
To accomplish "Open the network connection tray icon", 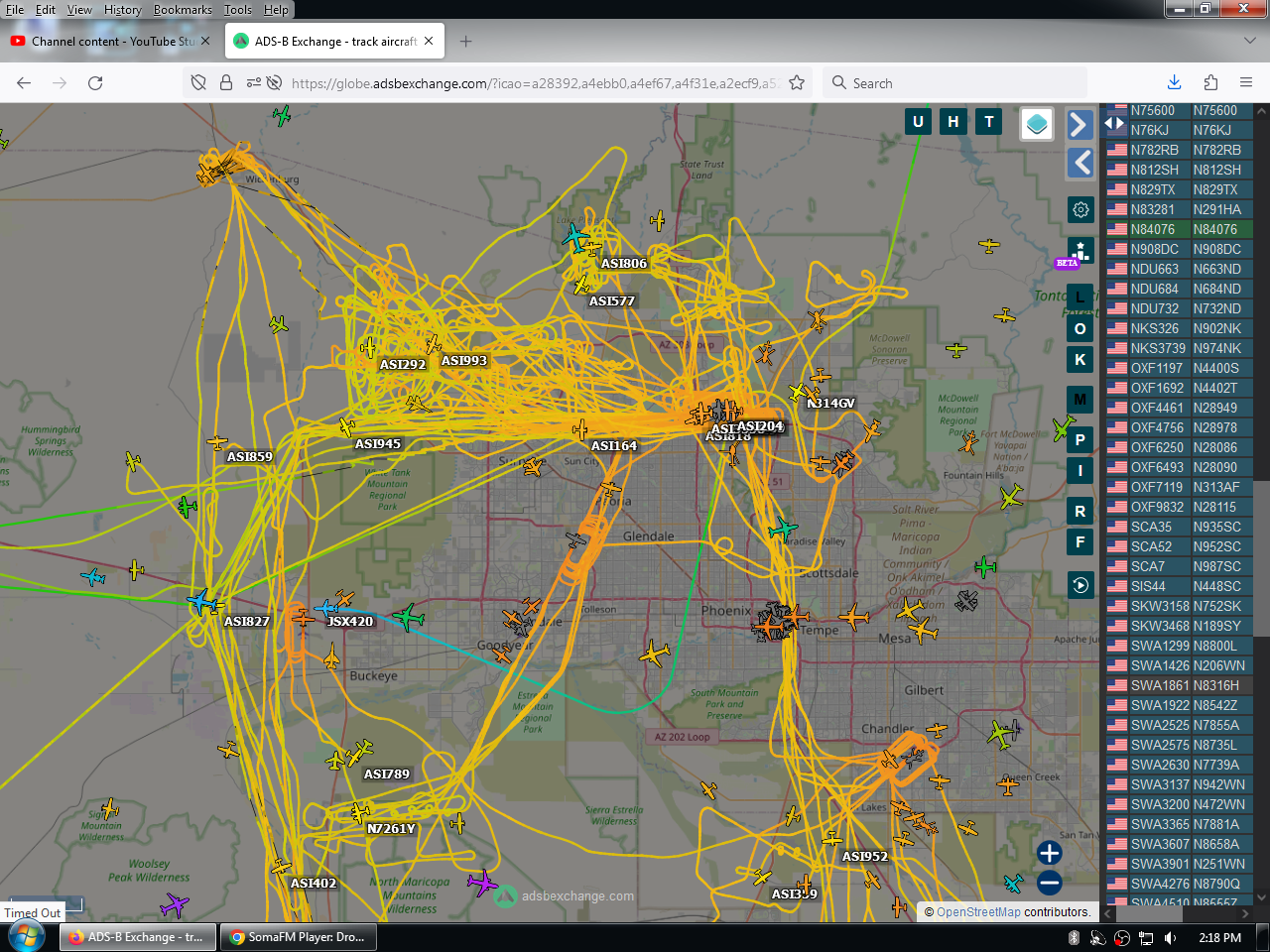I will click(x=1146, y=938).
